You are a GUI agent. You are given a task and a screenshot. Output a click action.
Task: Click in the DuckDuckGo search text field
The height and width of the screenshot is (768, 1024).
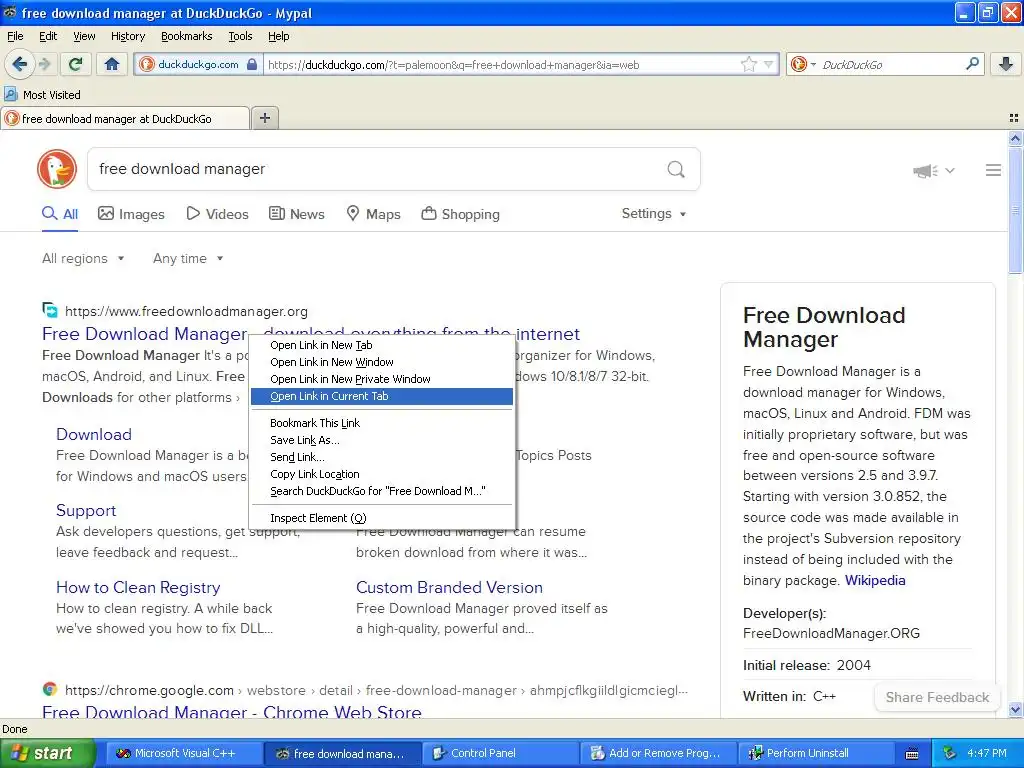coord(376,169)
